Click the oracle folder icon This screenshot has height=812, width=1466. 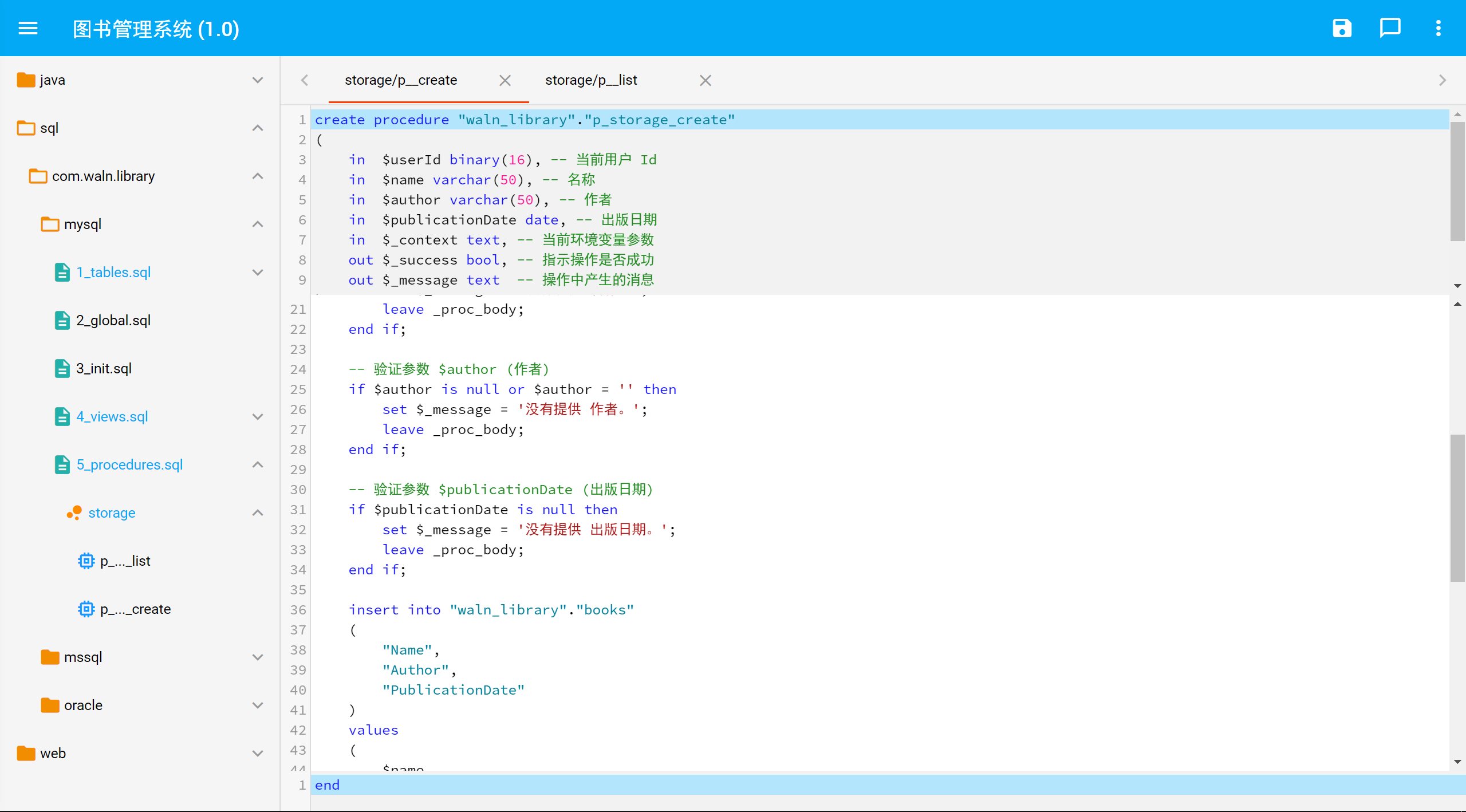click(x=50, y=705)
